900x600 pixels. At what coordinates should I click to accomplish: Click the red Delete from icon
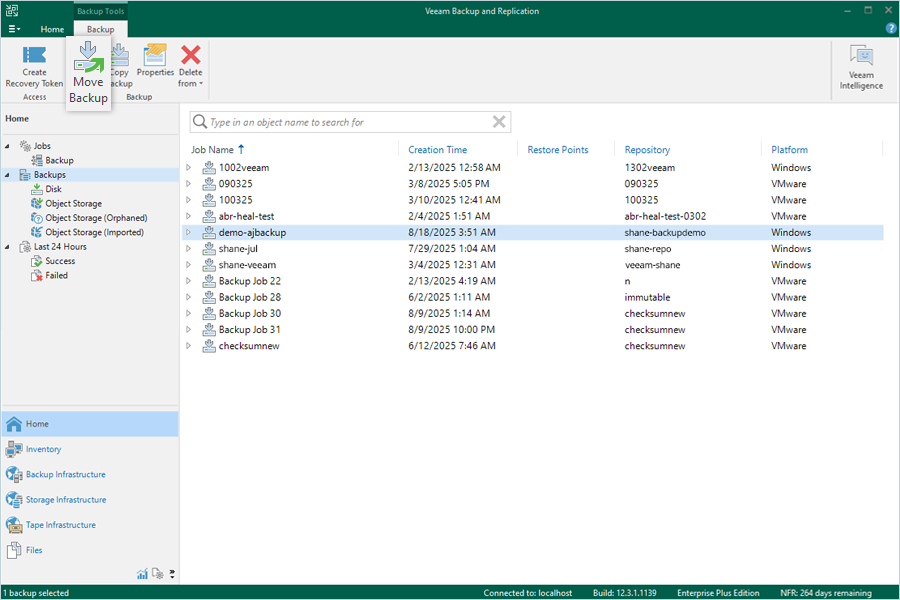[191, 55]
